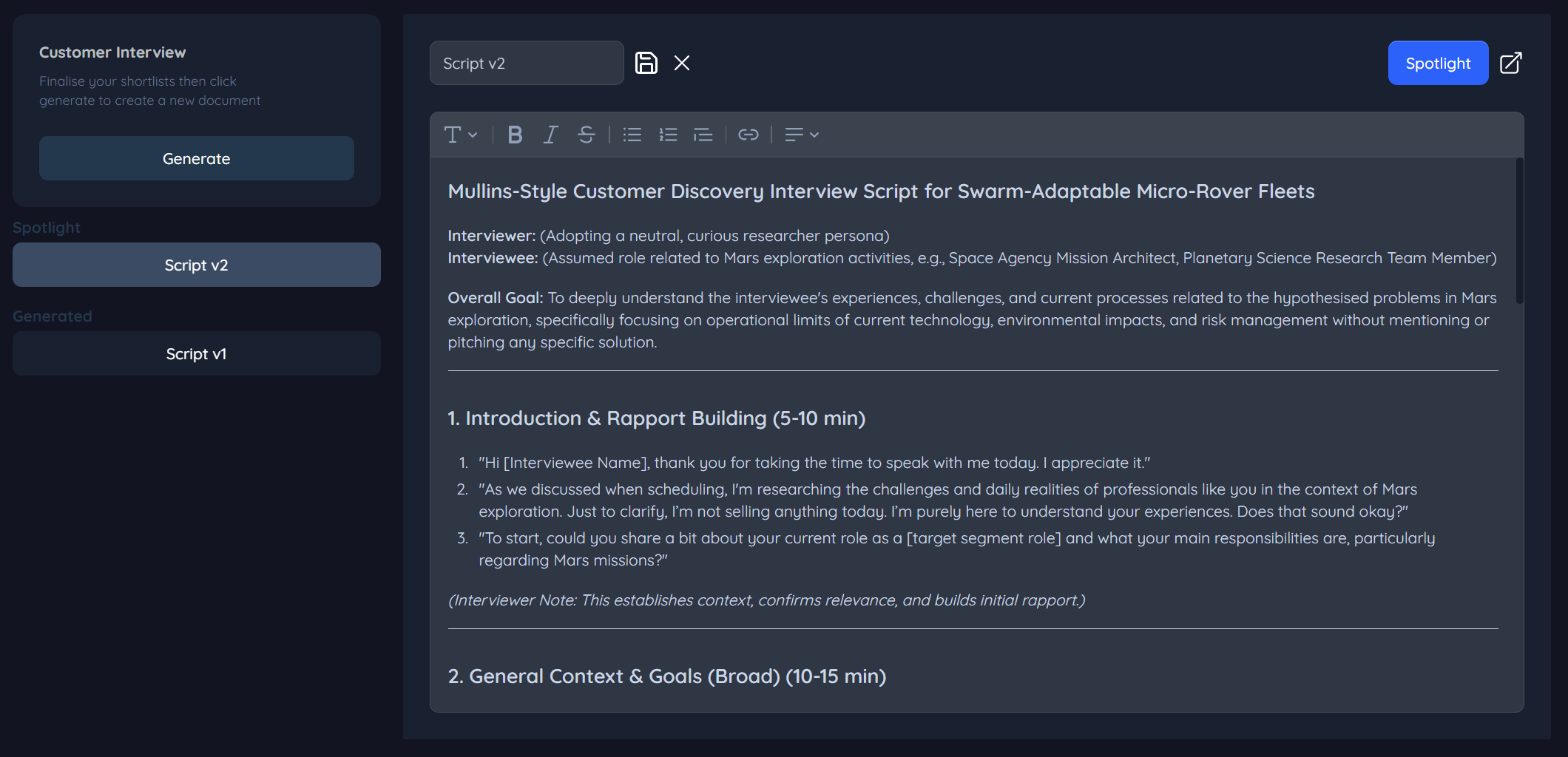Click the Introduction & Rapport Building heading
1568x757 pixels.
tap(656, 418)
